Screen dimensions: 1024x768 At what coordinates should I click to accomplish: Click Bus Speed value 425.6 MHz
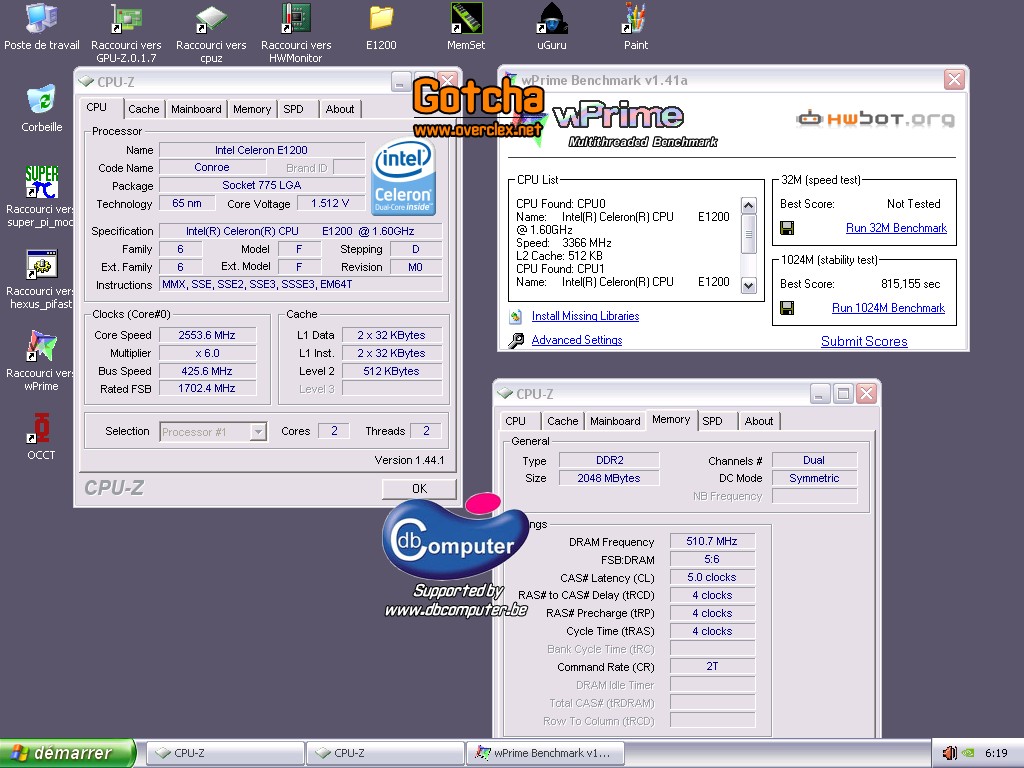tap(207, 371)
